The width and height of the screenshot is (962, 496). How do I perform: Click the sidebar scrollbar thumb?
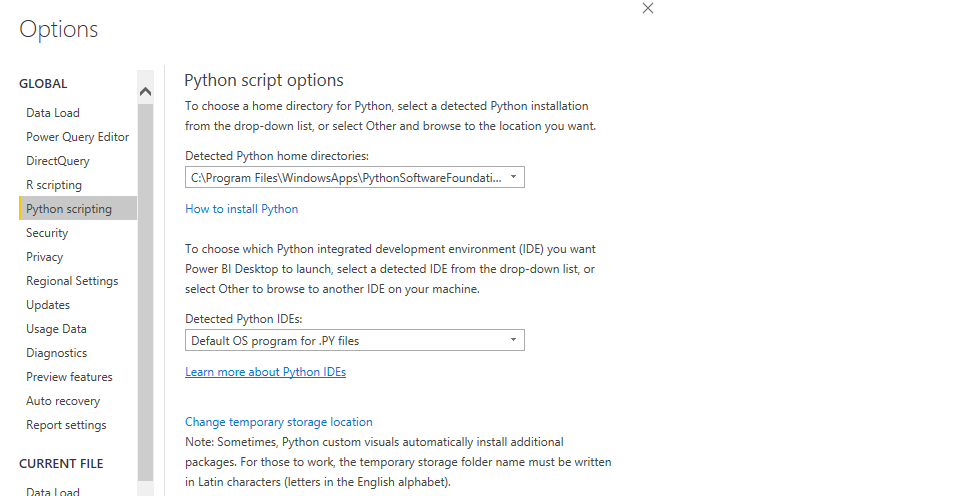(145, 292)
